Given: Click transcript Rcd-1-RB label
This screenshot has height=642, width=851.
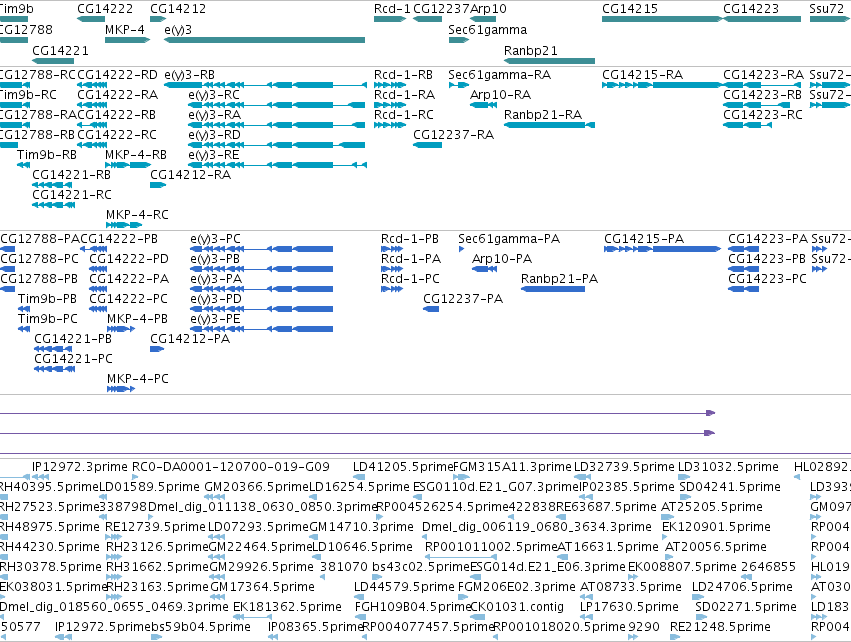Looking at the screenshot, I should pyautogui.click(x=403, y=74).
